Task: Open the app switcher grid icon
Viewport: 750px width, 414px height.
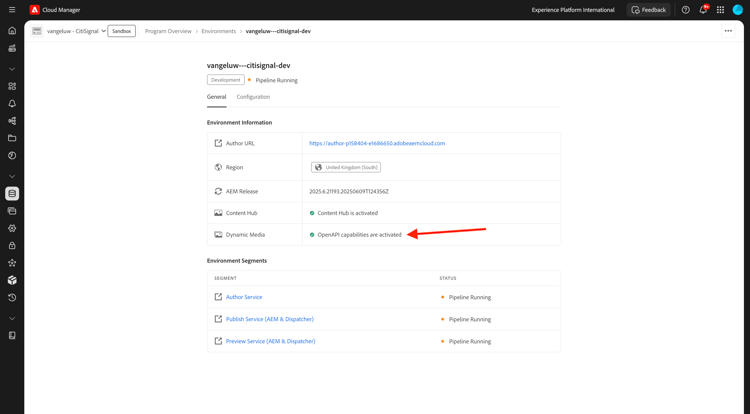Action: click(x=720, y=10)
